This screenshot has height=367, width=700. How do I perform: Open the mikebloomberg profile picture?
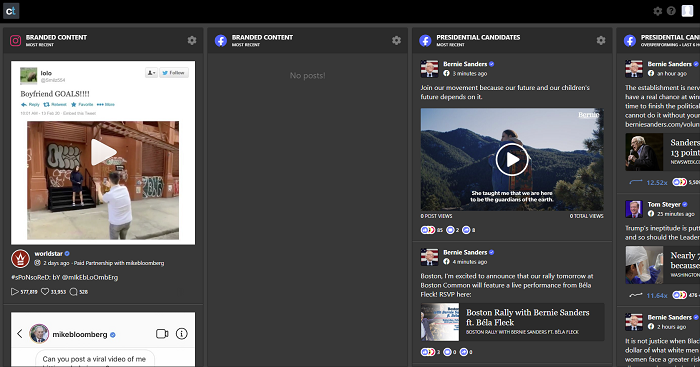[39, 334]
